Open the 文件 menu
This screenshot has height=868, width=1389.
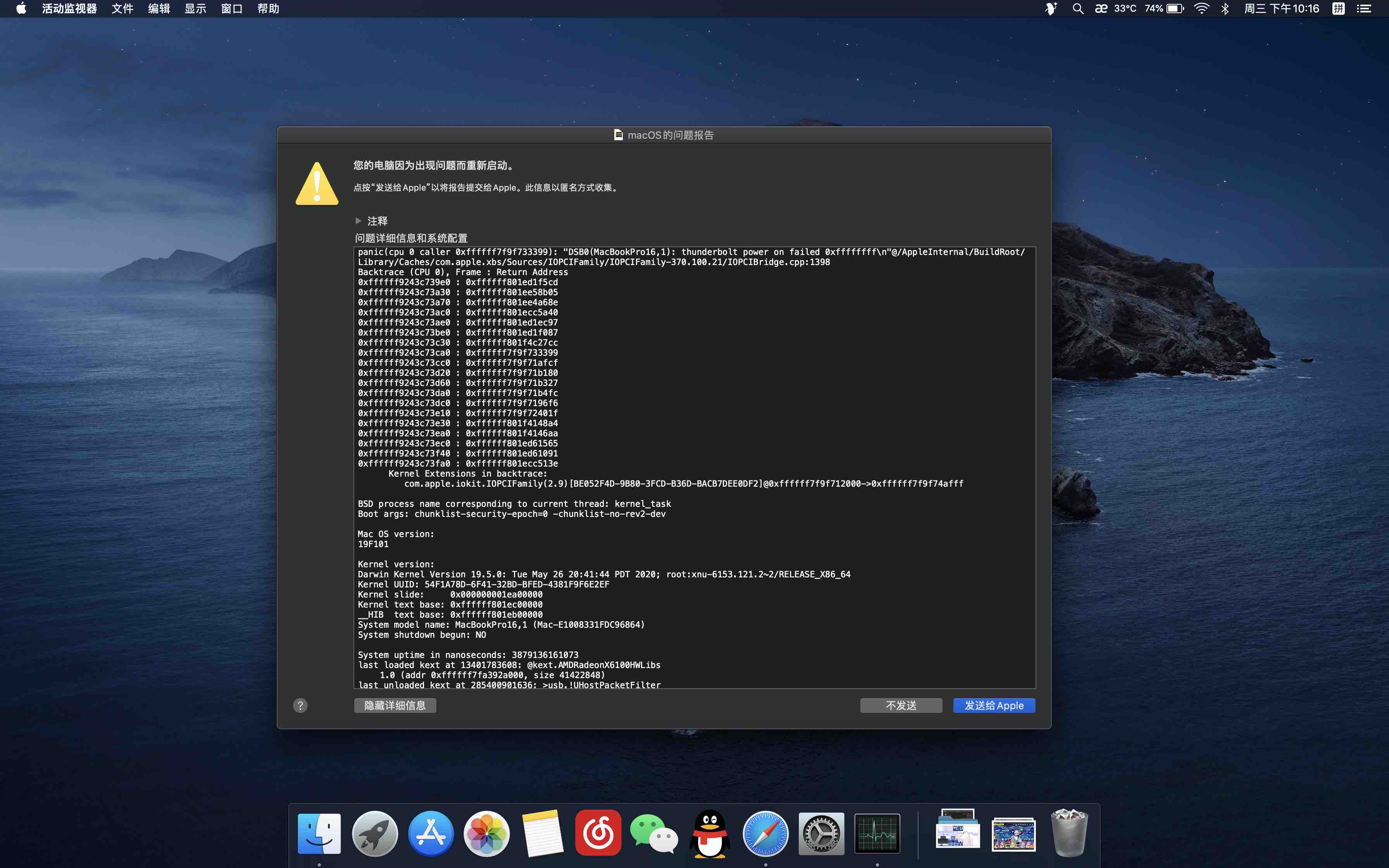(122, 9)
